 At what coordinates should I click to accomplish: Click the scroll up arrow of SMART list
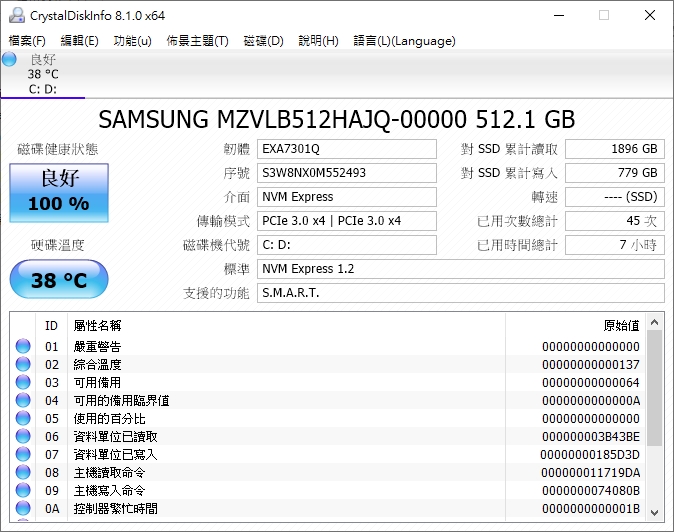click(655, 322)
